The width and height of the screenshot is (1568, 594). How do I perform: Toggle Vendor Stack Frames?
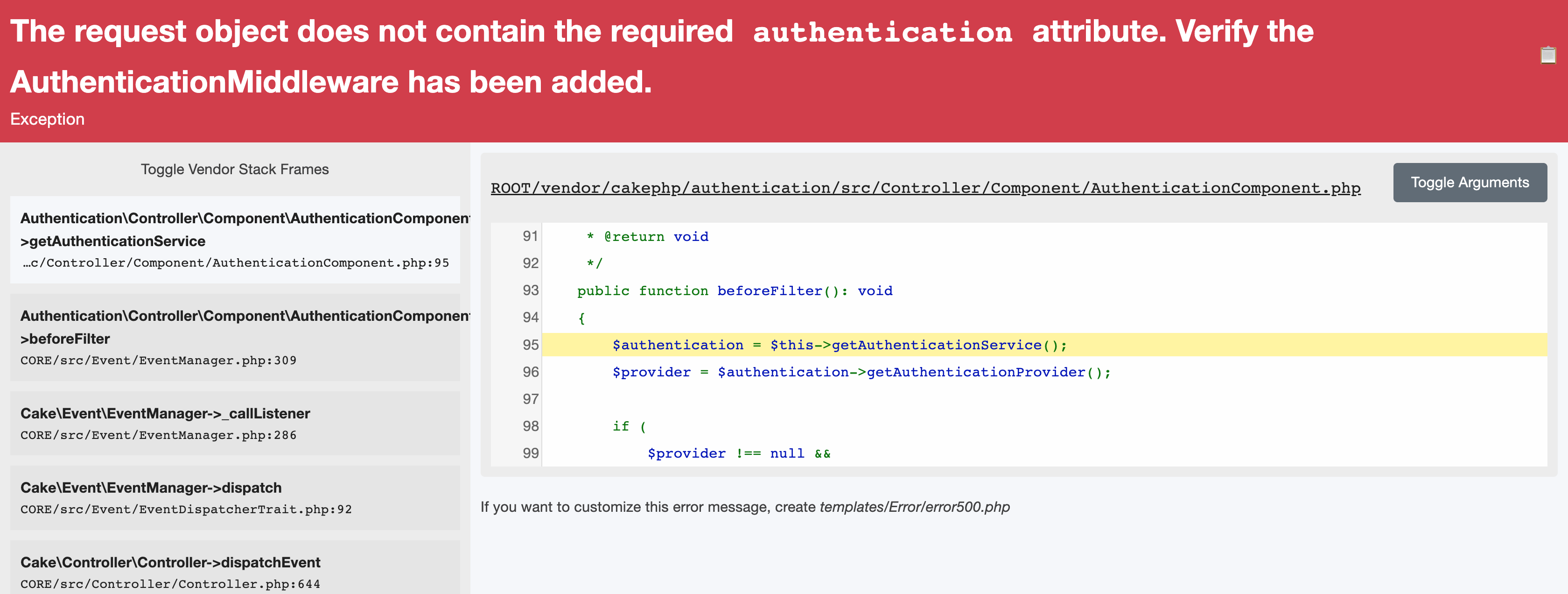[x=234, y=170]
